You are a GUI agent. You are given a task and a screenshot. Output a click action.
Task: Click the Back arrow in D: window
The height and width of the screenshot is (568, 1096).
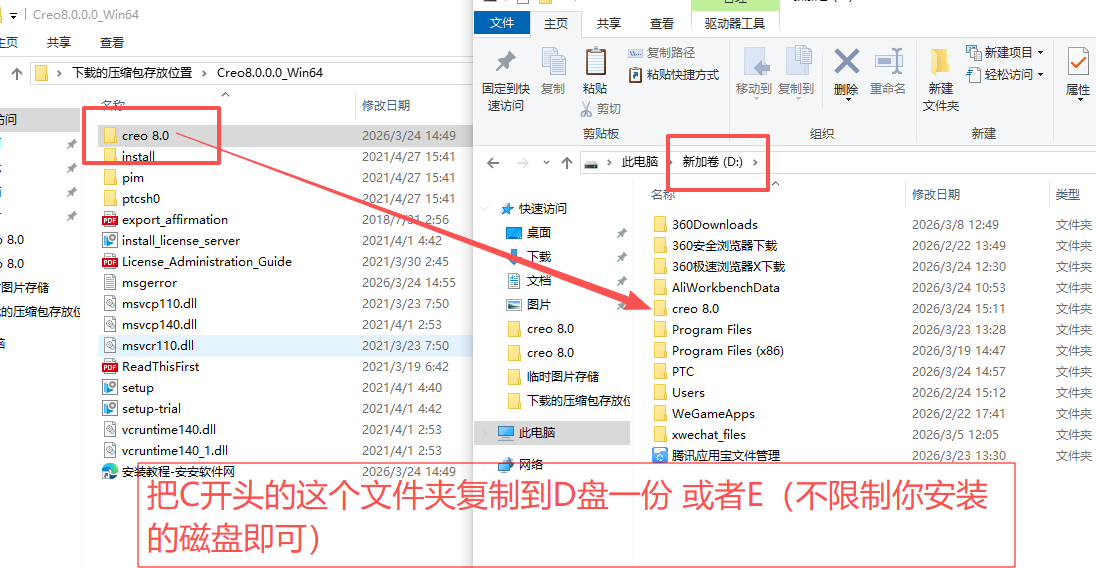(x=493, y=163)
